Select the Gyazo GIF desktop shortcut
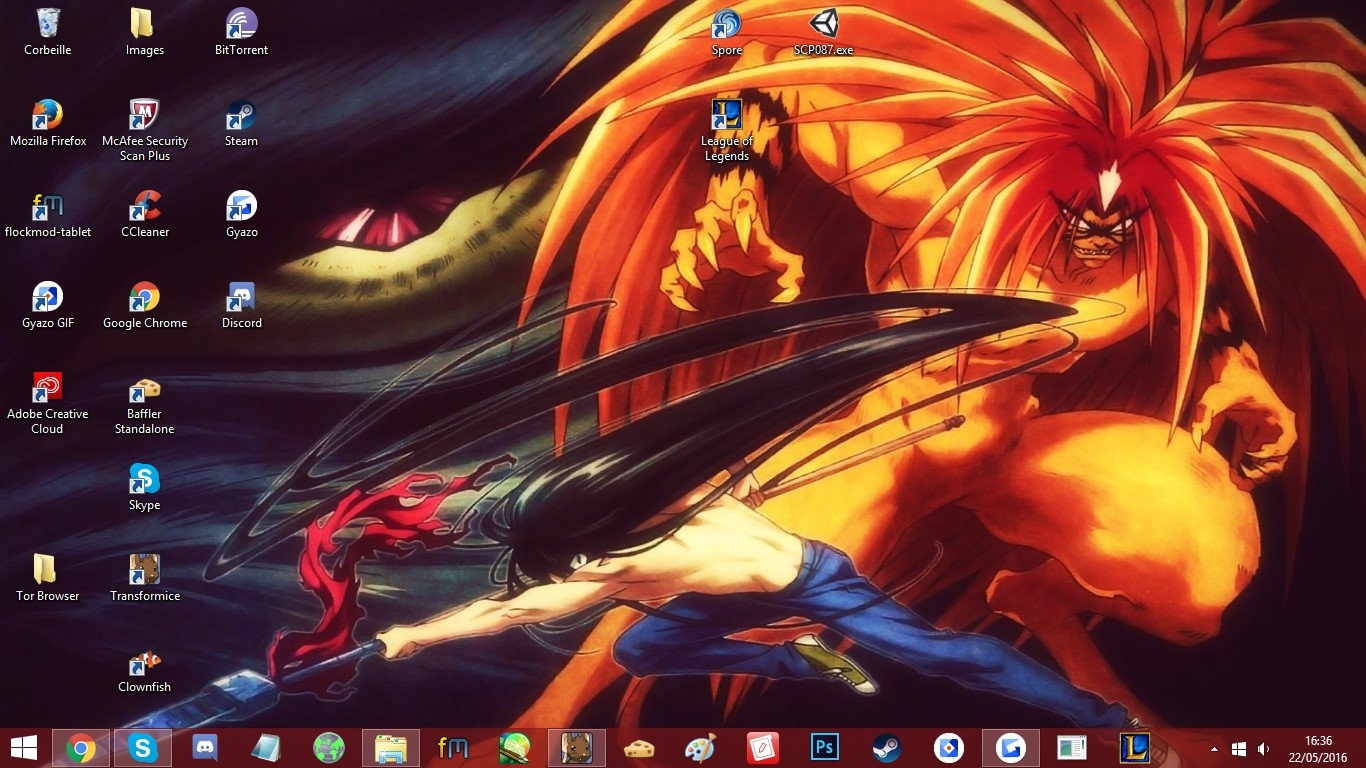Viewport: 1366px width, 768px height. pos(48,305)
